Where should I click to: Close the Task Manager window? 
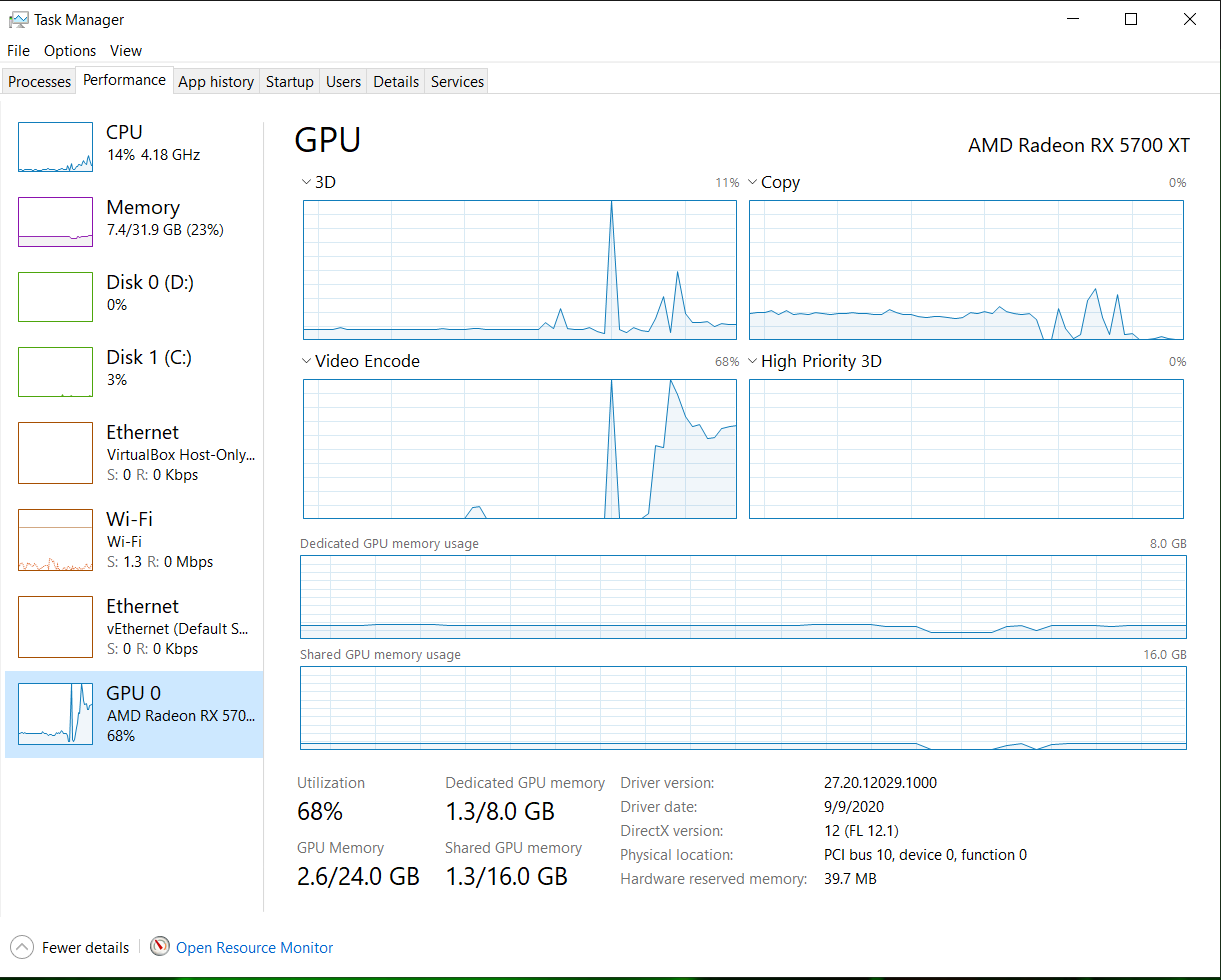(x=1190, y=19)
